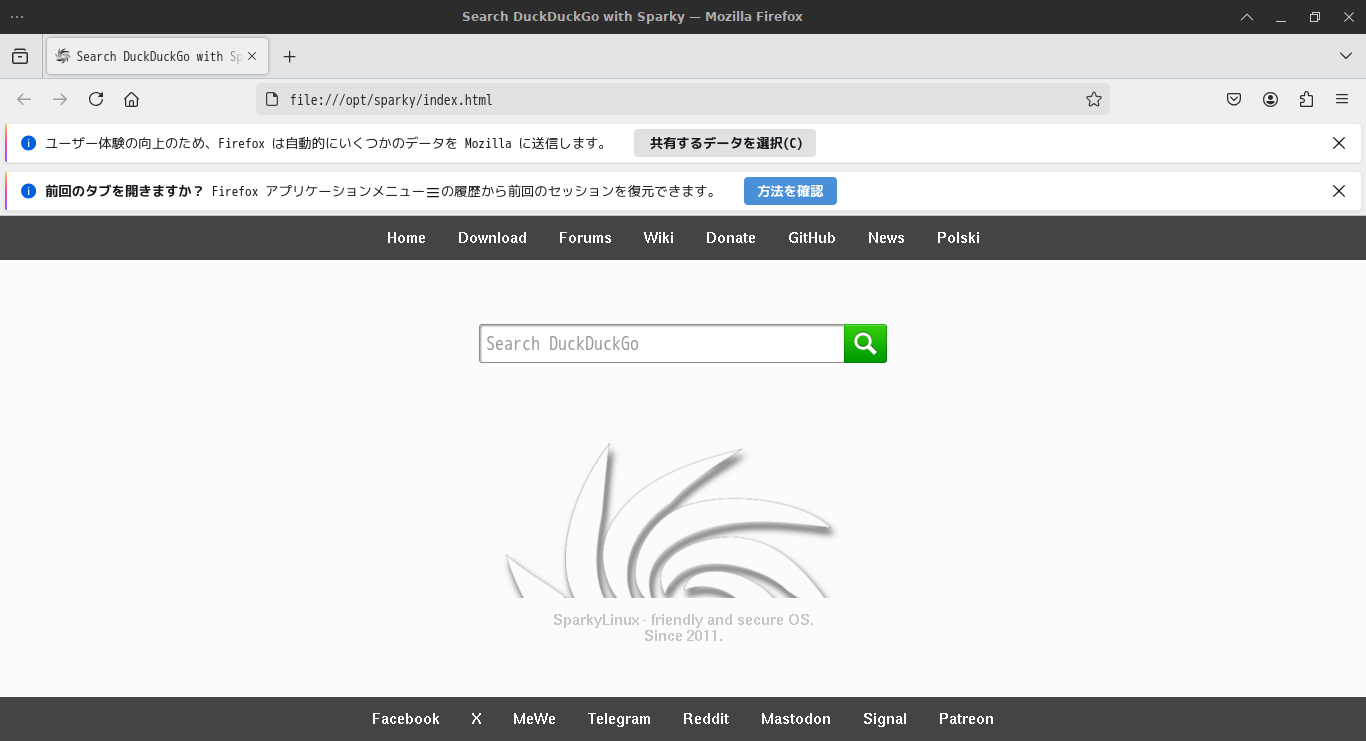This screenshot has height=741, width=1366.
Task: Click the green search magnifier button
Action: click(865, 344)
